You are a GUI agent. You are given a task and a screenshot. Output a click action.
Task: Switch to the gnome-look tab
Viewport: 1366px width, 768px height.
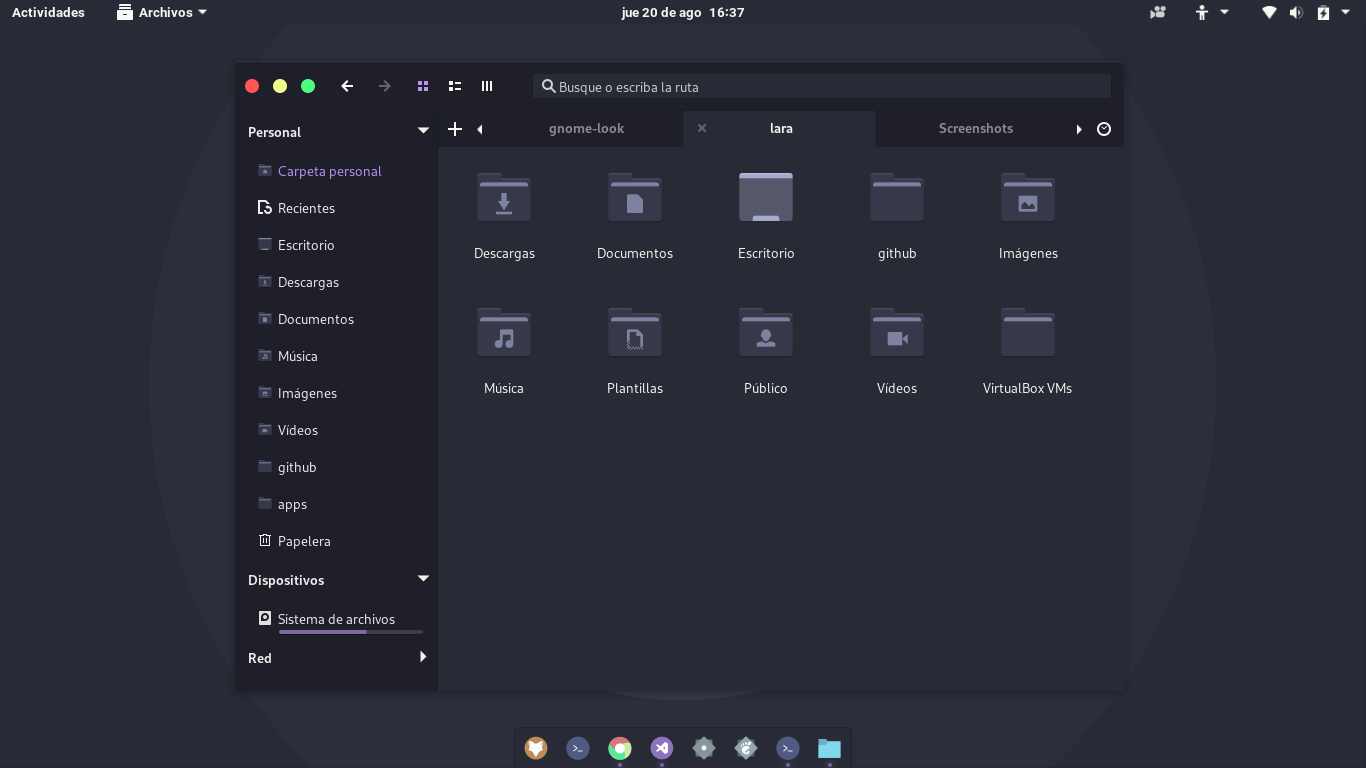pyautogui.click(x=586, y=128)
